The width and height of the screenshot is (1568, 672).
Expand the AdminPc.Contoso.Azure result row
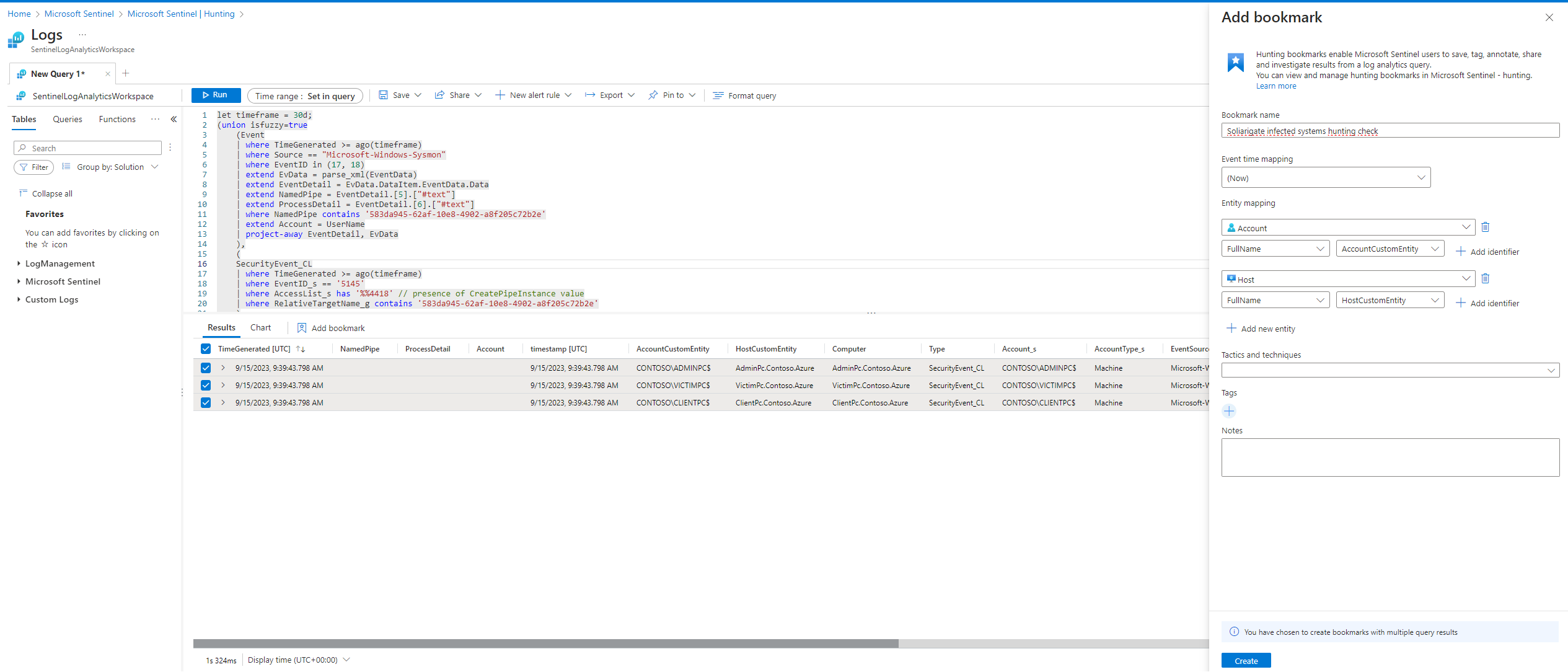click(x=223, y=368)
